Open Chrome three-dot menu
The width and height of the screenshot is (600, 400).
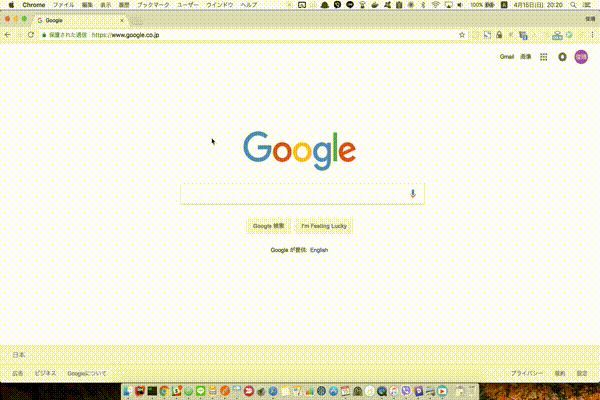pos(591,34)
